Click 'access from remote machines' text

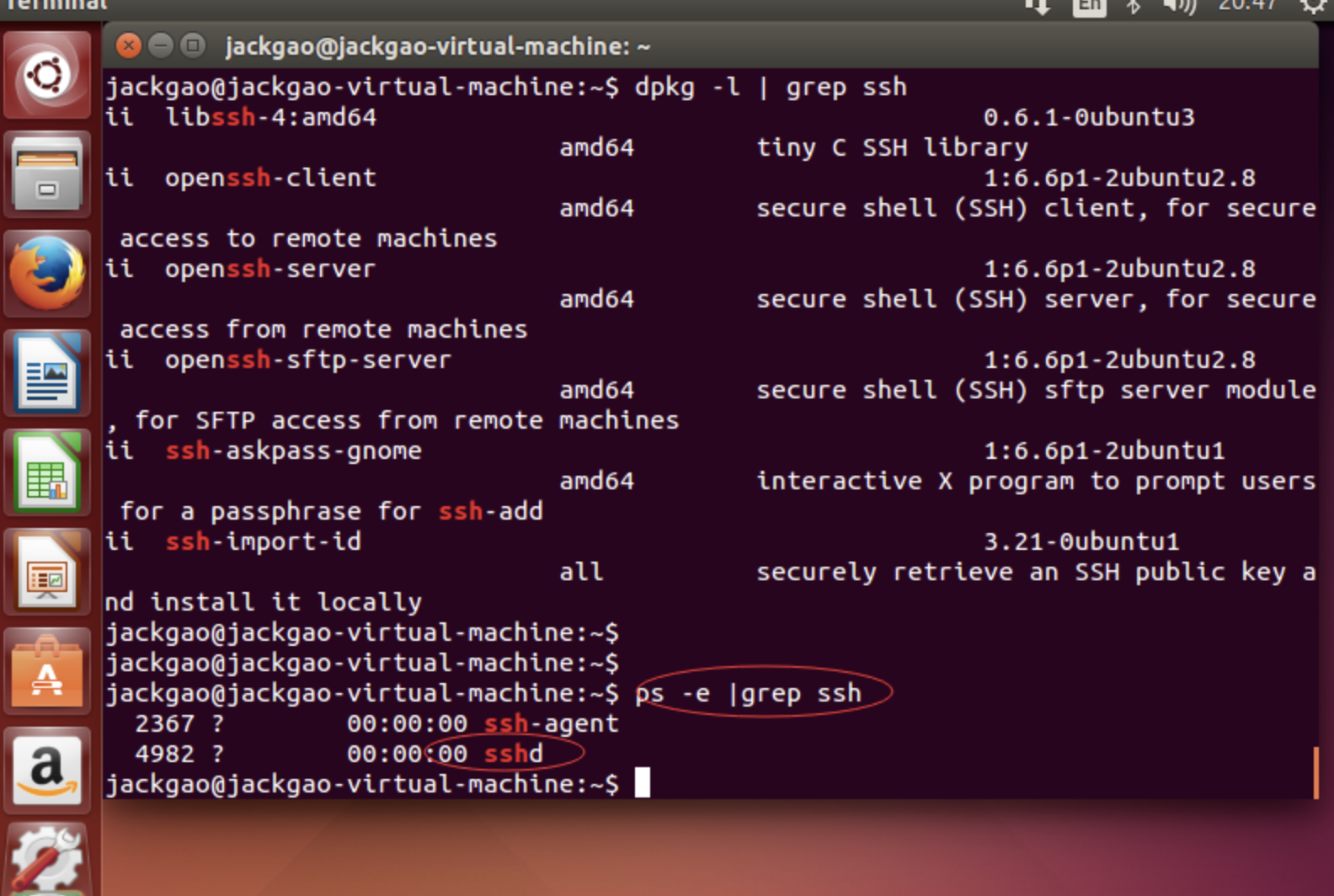(323, 329)
